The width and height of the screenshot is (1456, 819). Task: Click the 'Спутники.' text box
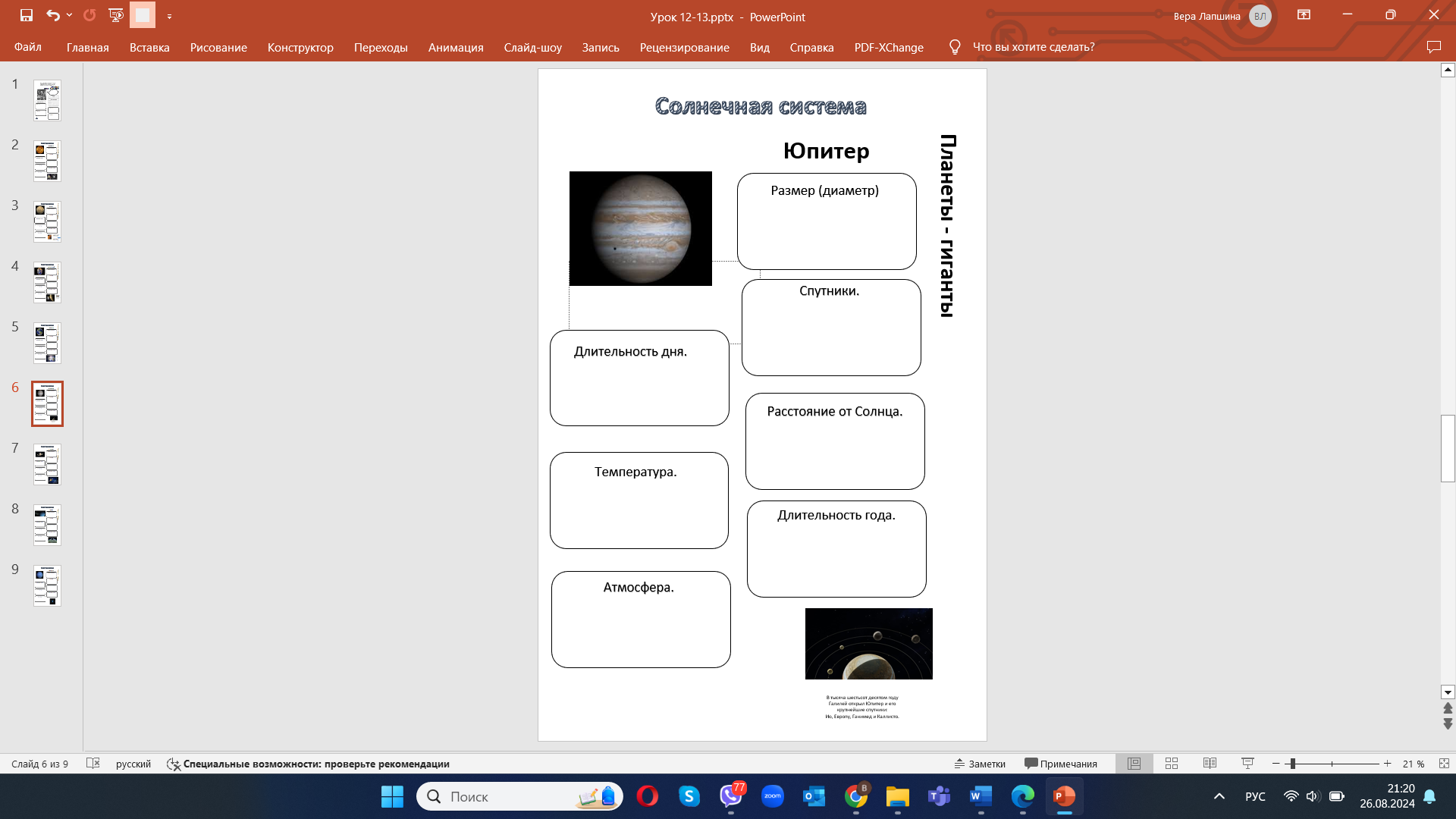tap(831, 328)
